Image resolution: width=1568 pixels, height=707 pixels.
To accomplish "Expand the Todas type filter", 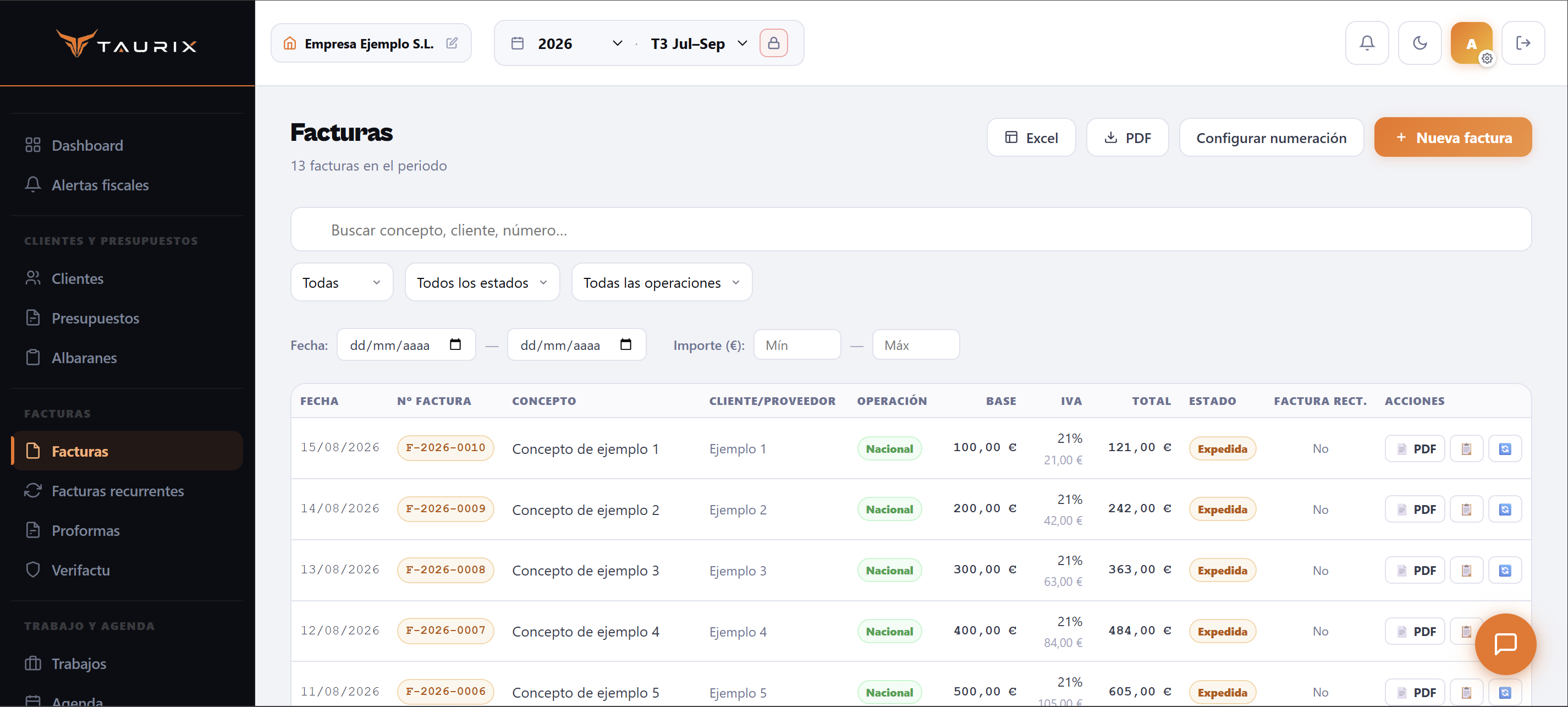I will pos(342,283).
